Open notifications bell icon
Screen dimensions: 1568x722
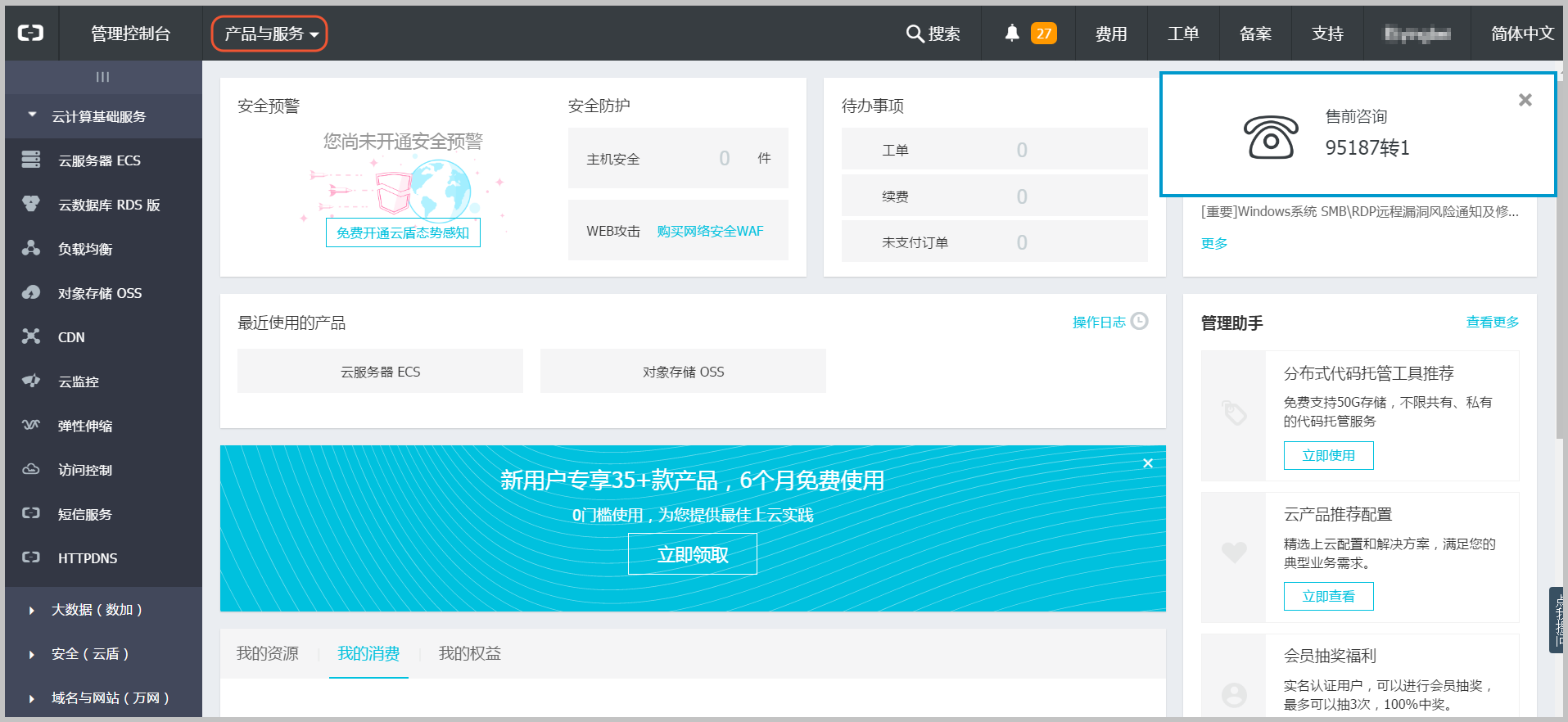click(x=1012, y=33)
